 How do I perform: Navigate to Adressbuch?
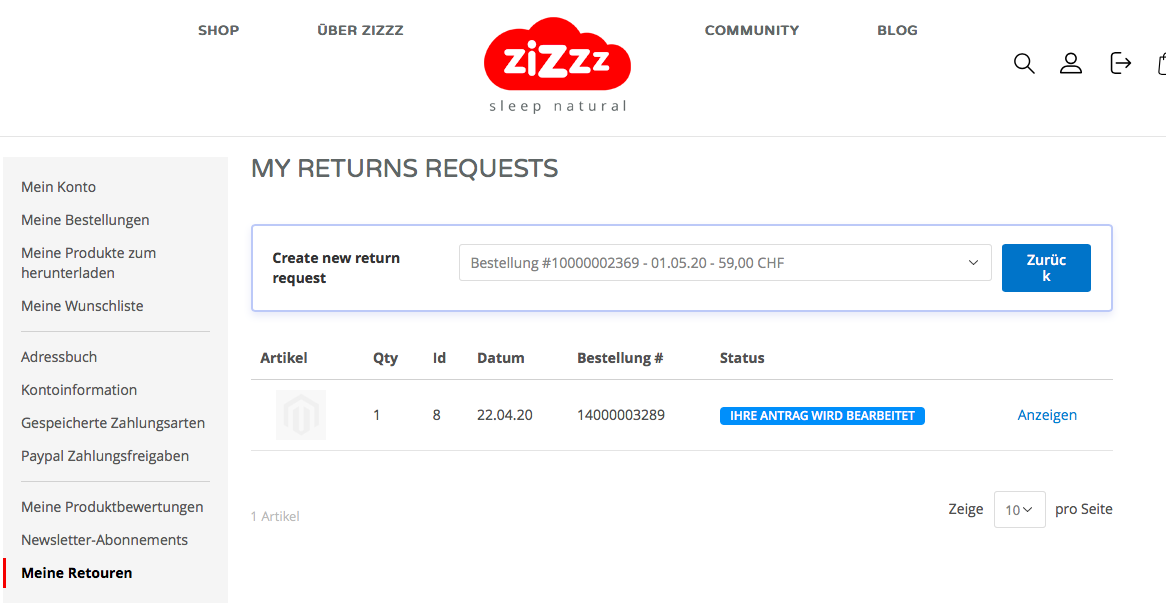click(x=59, y=357)
